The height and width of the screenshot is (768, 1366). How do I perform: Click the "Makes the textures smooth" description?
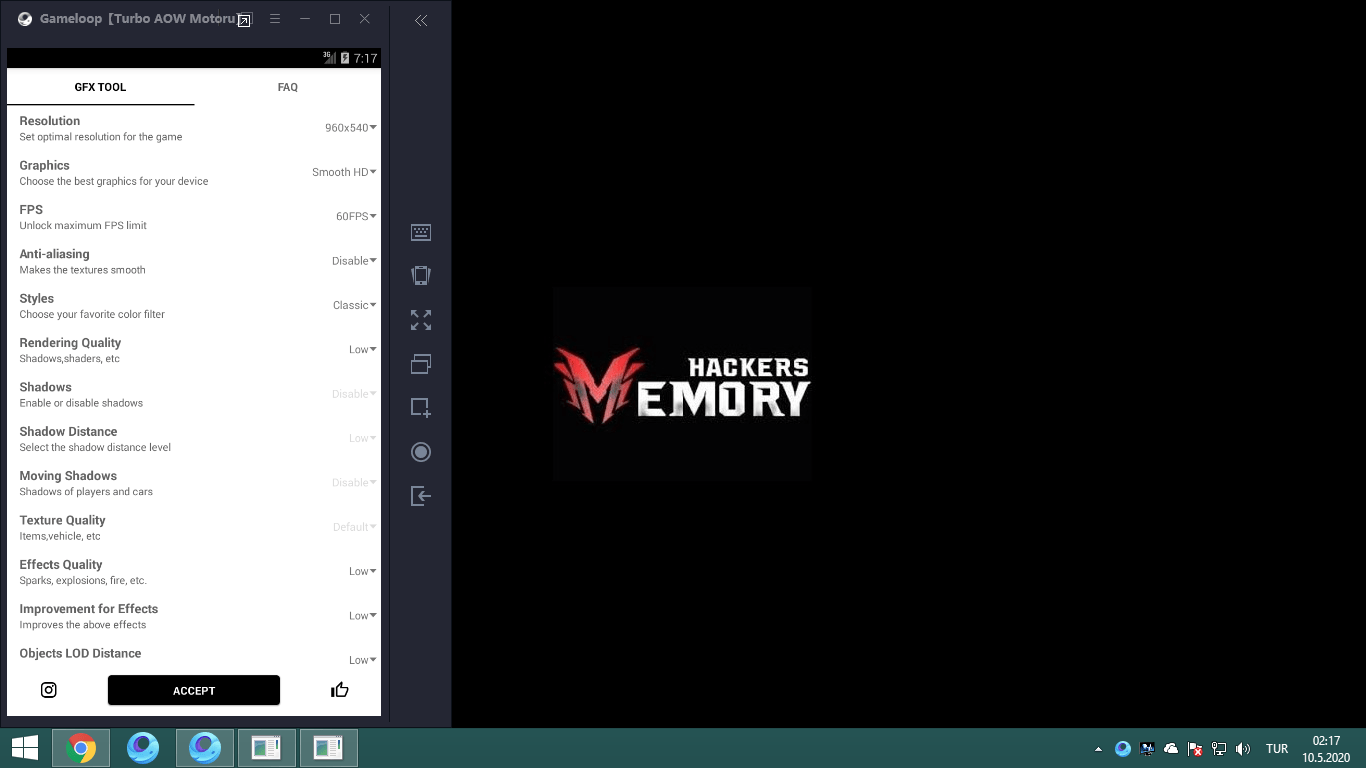click(83, 270)
